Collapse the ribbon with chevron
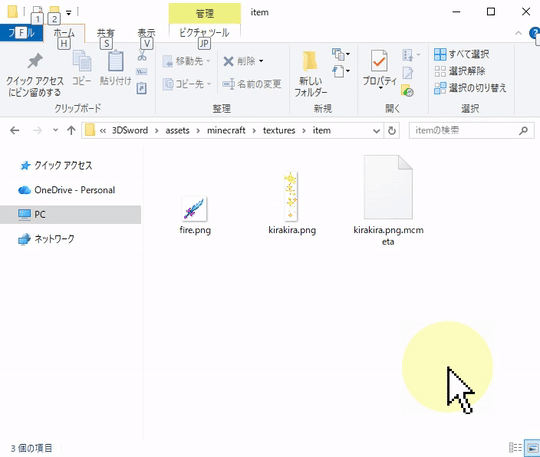540x457 pixels. (x=518, y=33)
